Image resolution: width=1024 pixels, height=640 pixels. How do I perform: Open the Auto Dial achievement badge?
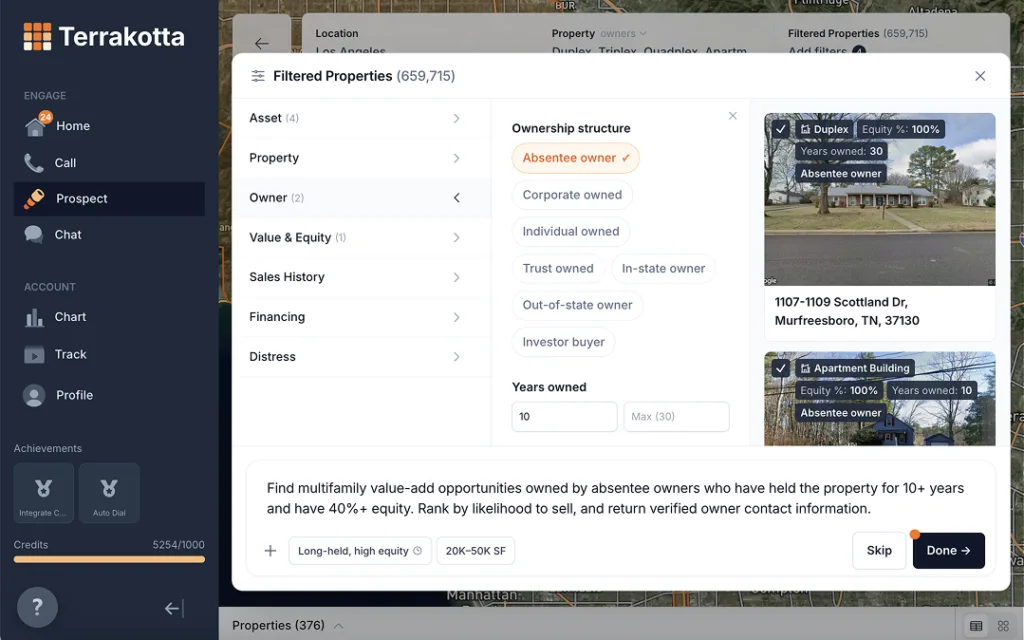click(109, 493)
